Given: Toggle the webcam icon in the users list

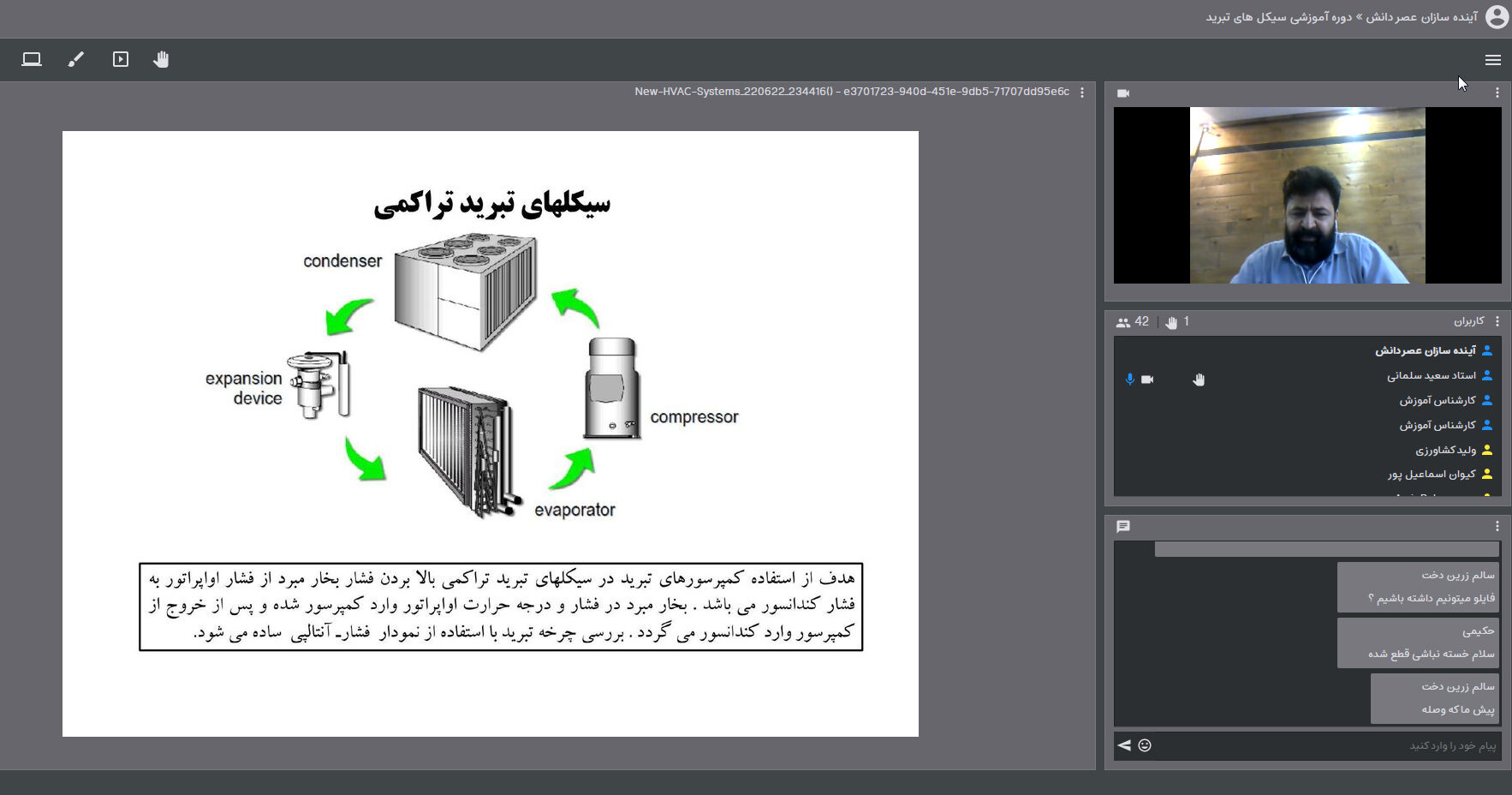Looking at the screenshot, I should (1147, 380).
